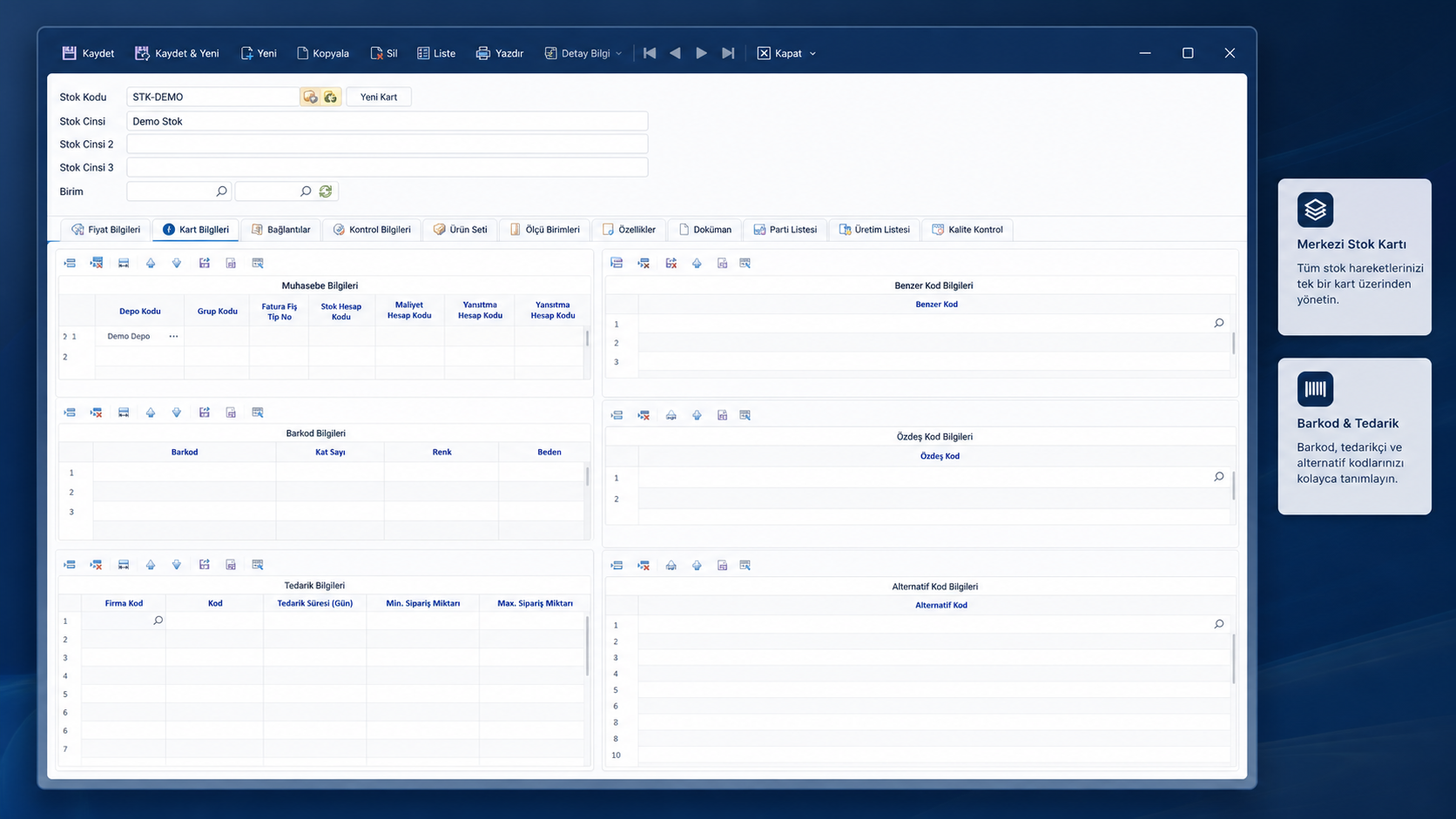Open Benzer Kod search in row 1
The image size is (1456, 819).
click(1219, 323)
